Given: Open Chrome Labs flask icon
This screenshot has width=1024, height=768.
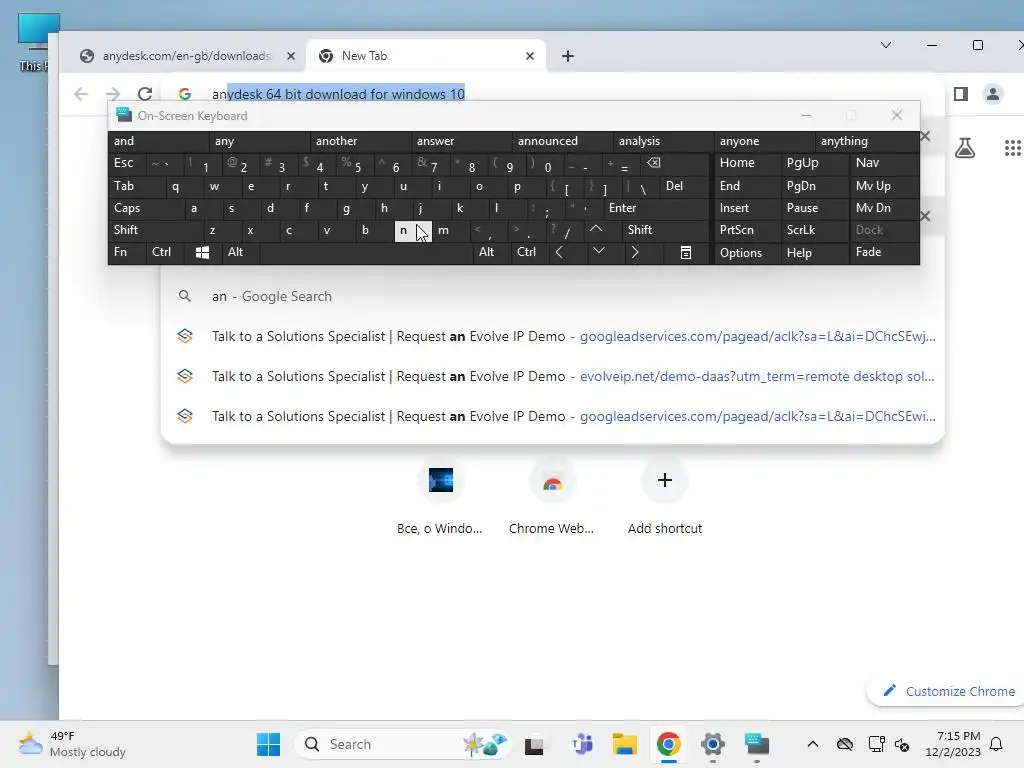Looking at the screenshot, I should click(x=965, y=148).
